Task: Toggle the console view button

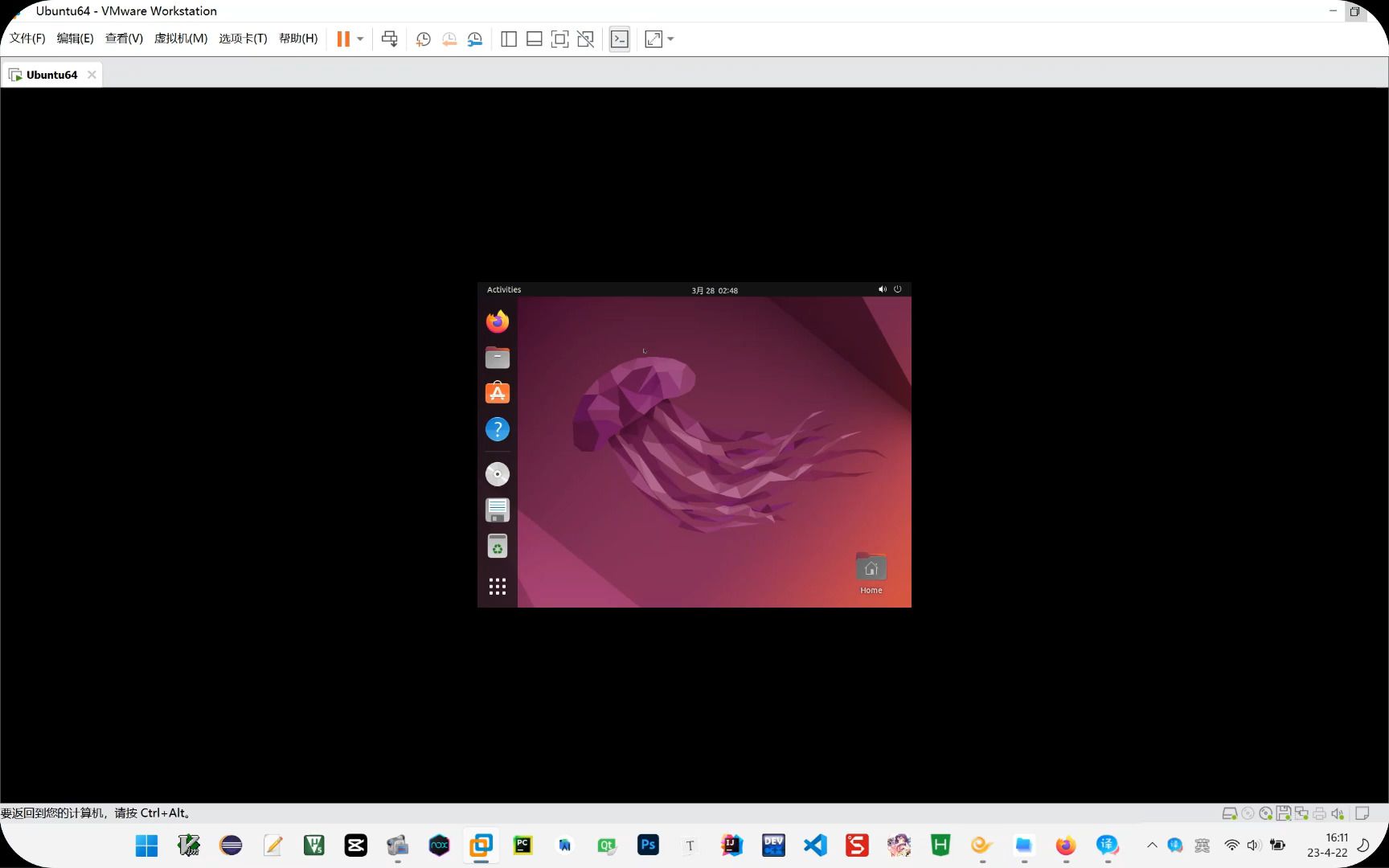Action: click(x=620, y=39)
